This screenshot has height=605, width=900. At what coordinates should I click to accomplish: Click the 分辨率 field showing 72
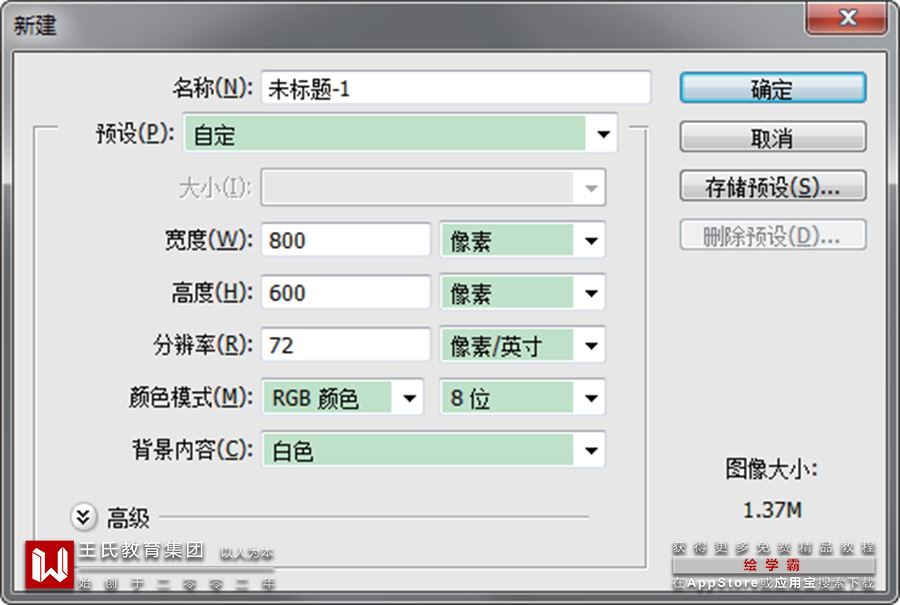[x=346, y=345]
